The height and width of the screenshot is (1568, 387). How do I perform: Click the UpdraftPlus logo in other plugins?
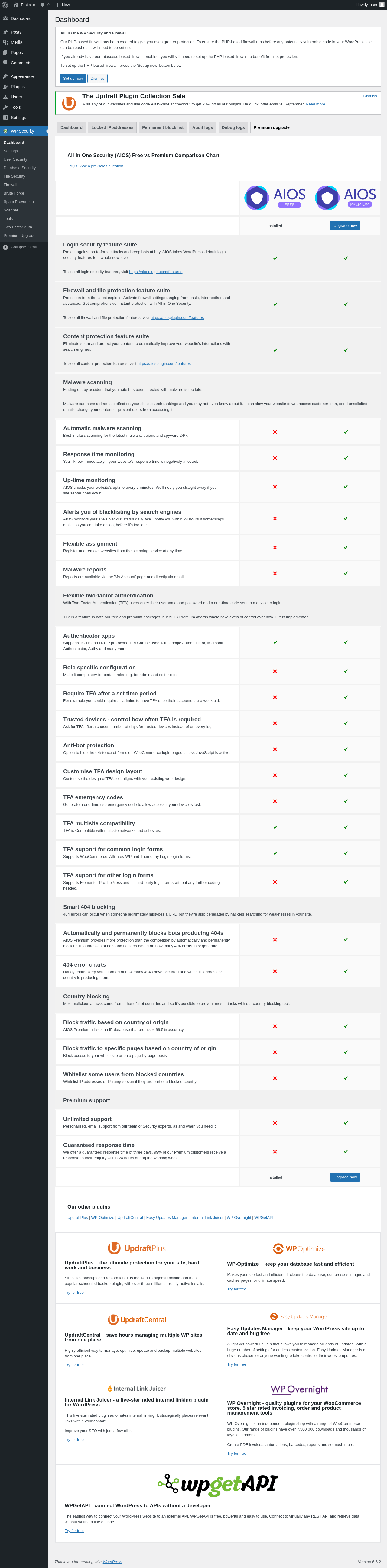137,1248
